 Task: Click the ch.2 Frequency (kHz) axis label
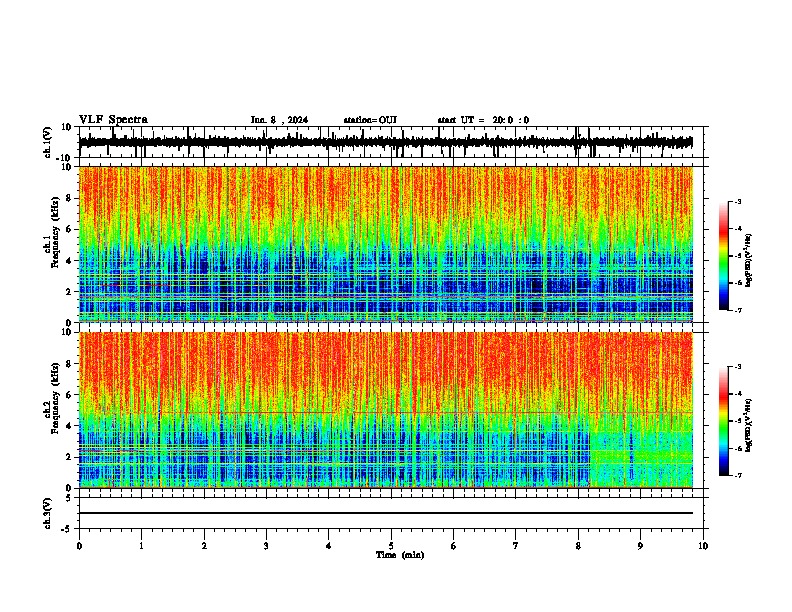pos(52,398)
